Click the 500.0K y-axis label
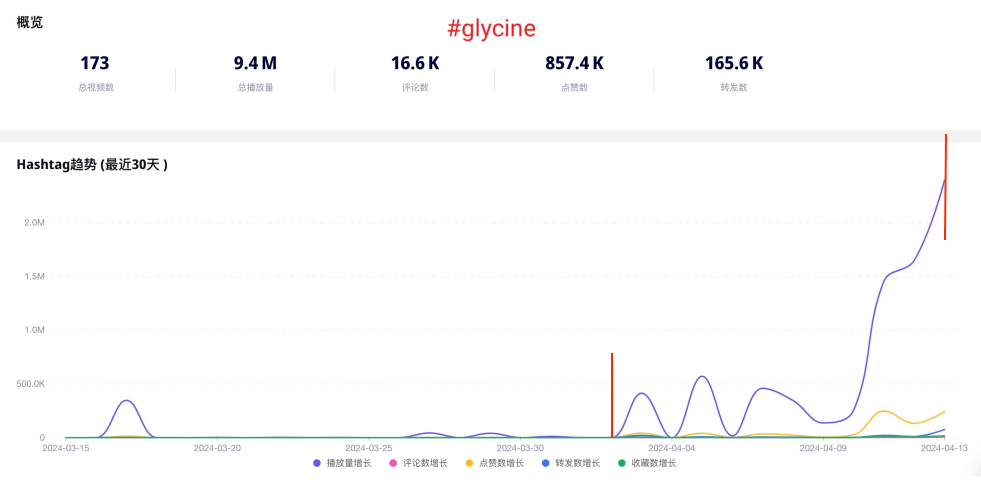This screenshot has width=981, height=490. click(x=28, y=383)
